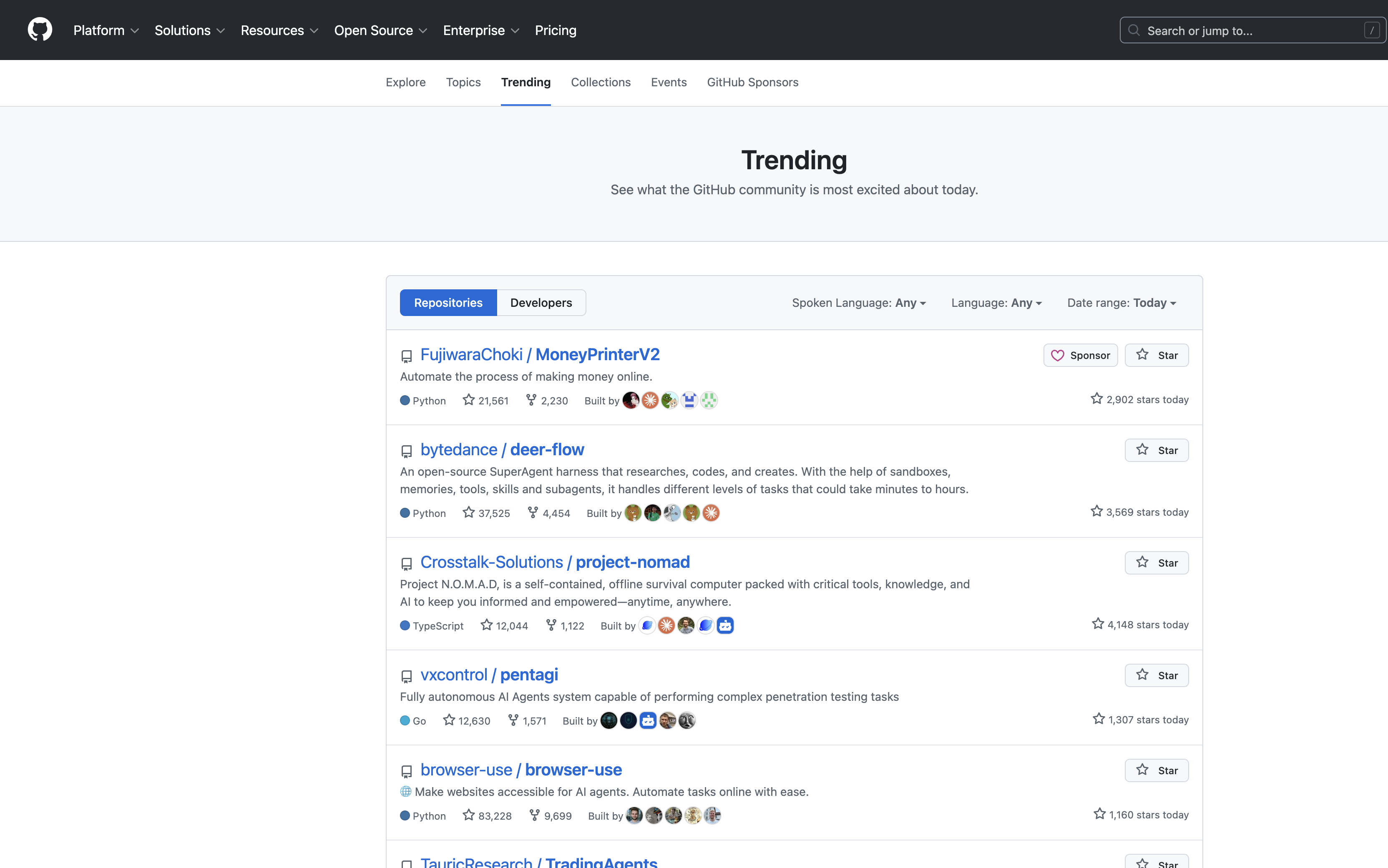The width and height of the screenshot is (1388, 868).
Task: Click the Python language color dot for deer-flow
Action: [405, 513]
